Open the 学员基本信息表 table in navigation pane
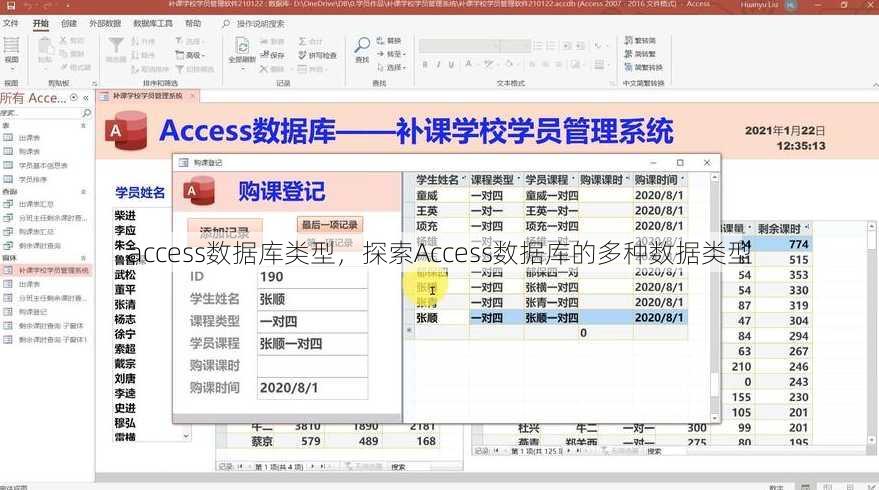The width and height of the screenshot is (879, 490). 43,165
